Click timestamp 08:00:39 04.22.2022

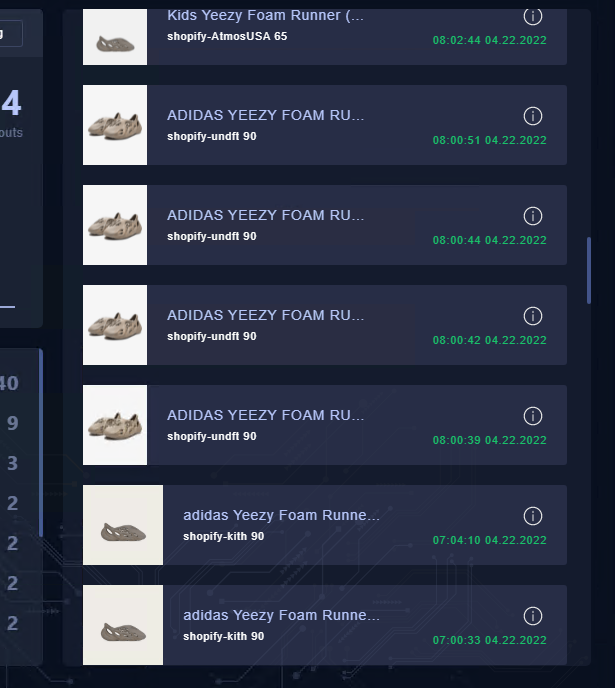[x=490, y=441]
